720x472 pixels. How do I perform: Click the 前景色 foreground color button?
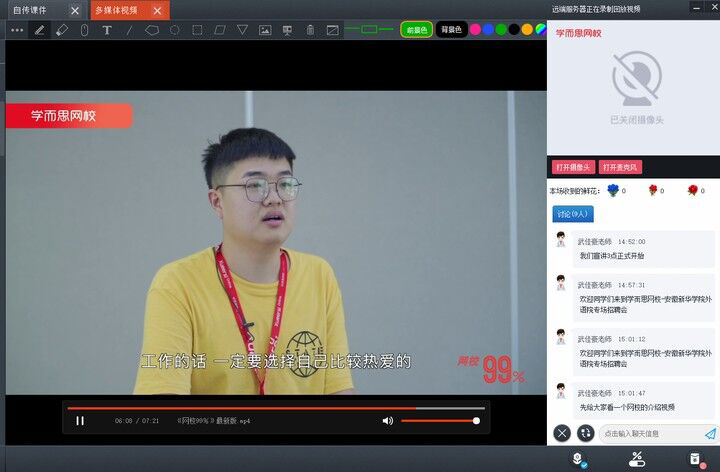416,30
